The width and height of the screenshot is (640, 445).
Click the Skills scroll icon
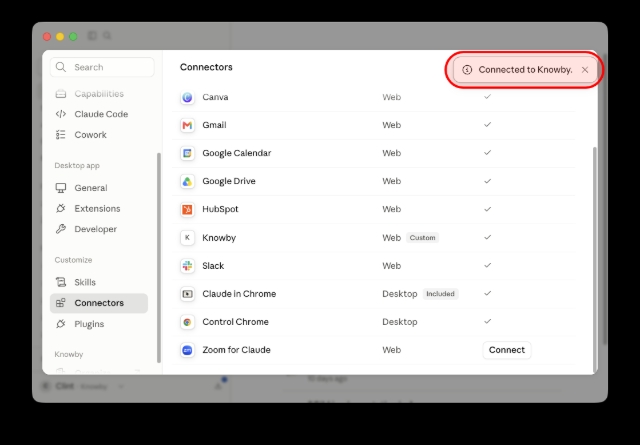(x=61, y=282)
